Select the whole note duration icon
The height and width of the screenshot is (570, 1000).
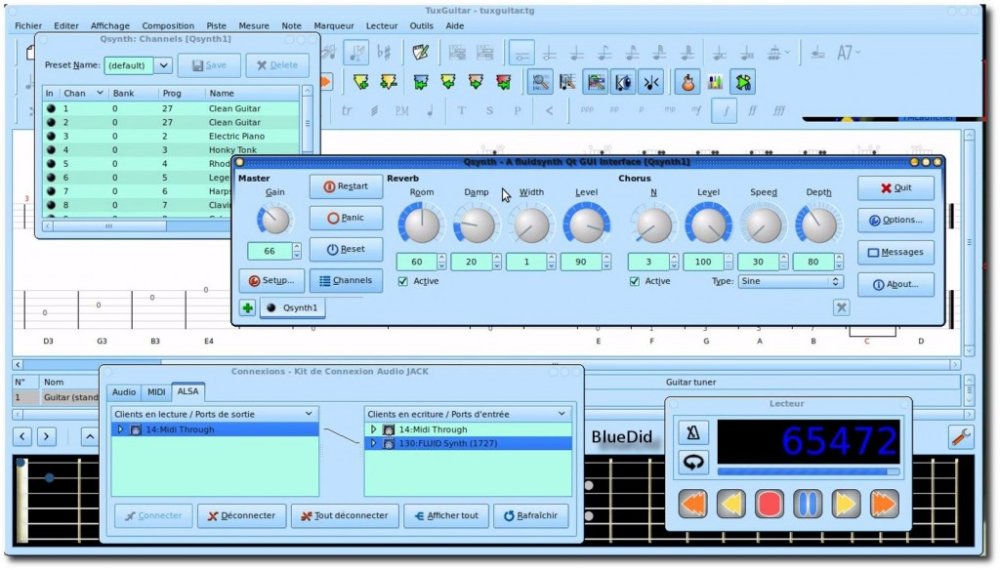coord(522,53)
